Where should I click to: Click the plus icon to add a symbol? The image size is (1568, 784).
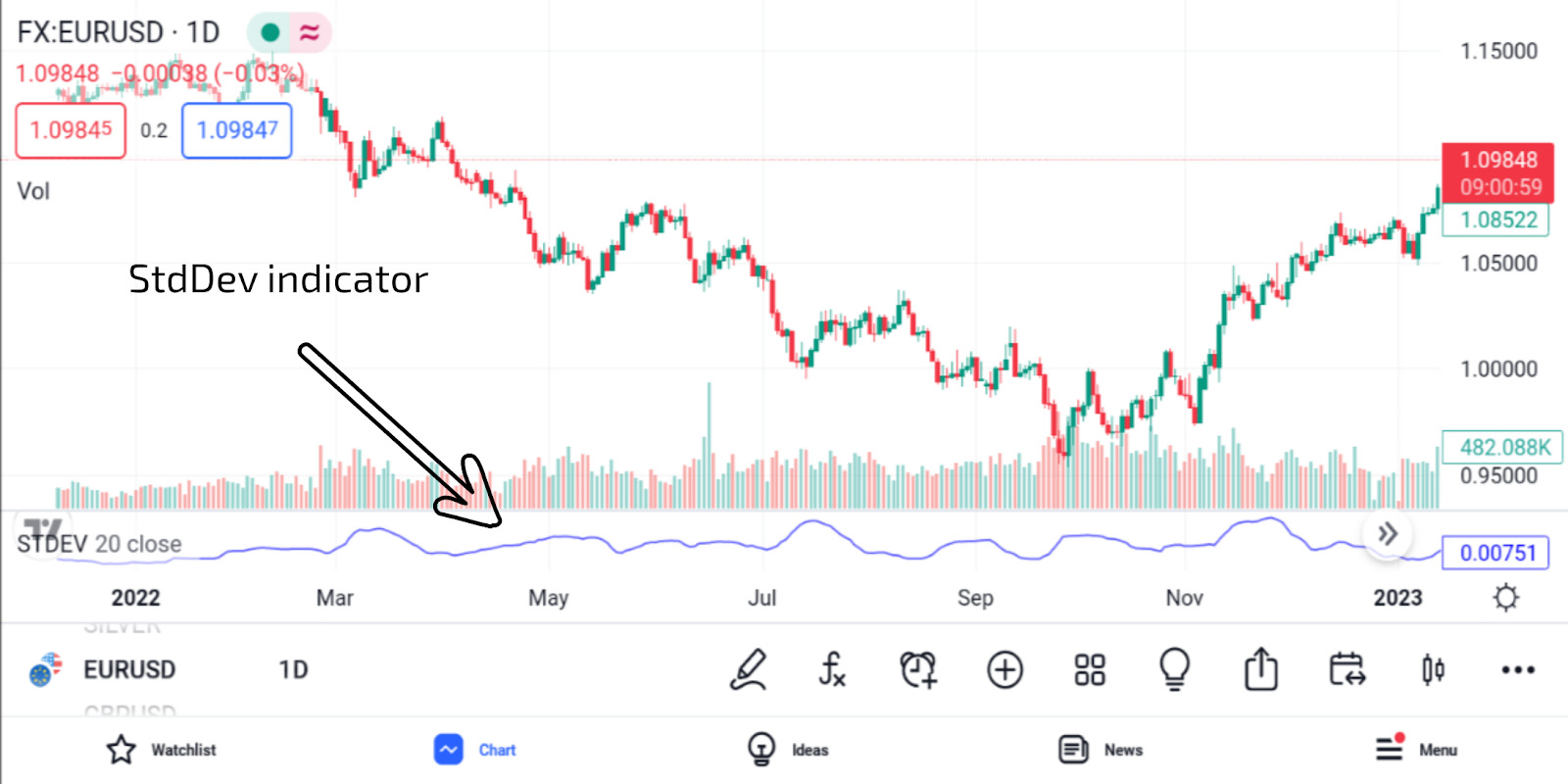[x=1004, y=670]
